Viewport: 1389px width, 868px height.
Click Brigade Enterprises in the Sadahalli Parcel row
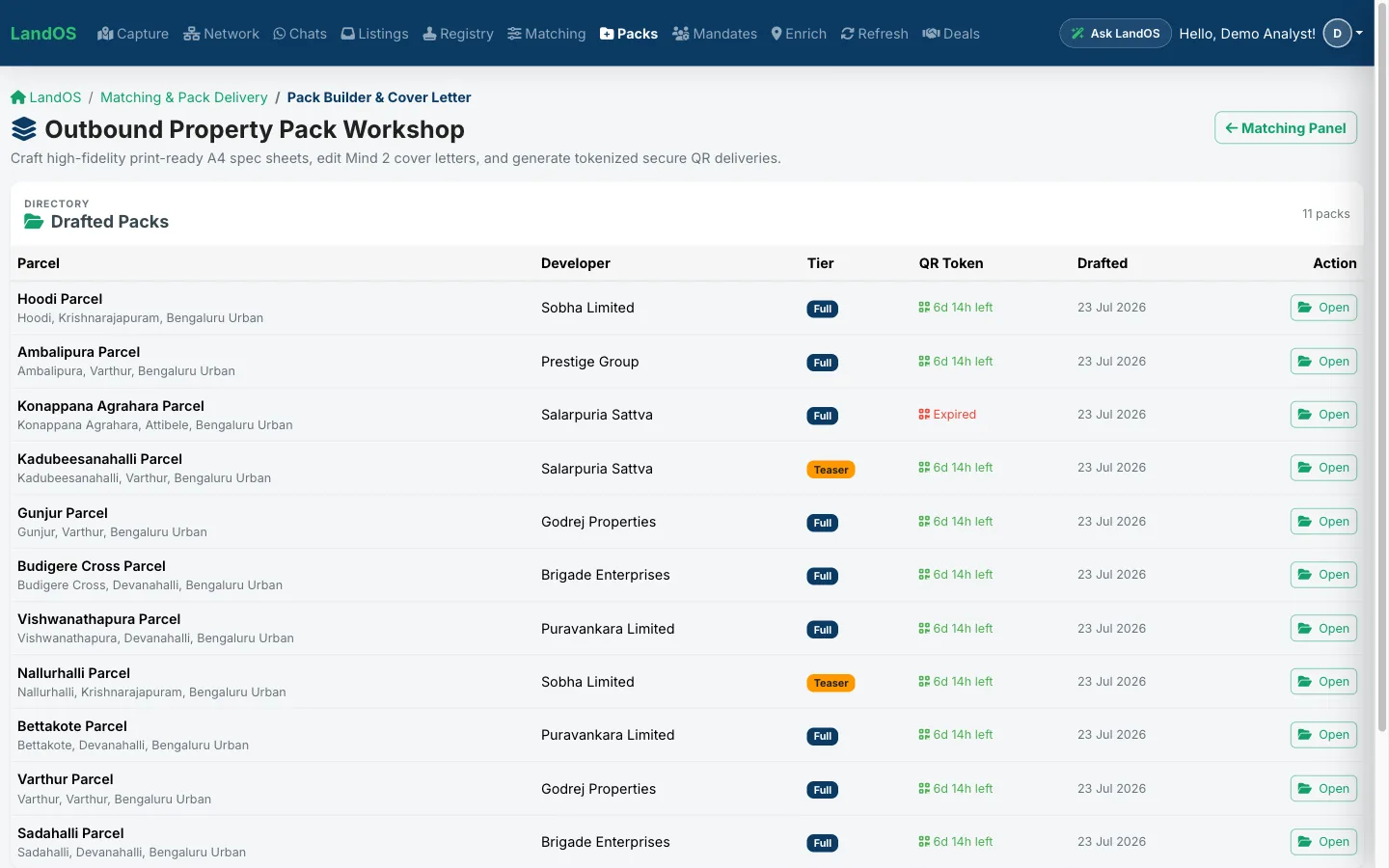coord(605,842)
